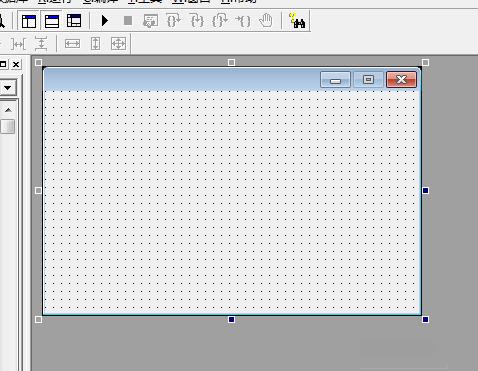This screenshot has width=478, height=371.
Task: Toggle the left work panel layout icon
Action: [x=29, y=21]
